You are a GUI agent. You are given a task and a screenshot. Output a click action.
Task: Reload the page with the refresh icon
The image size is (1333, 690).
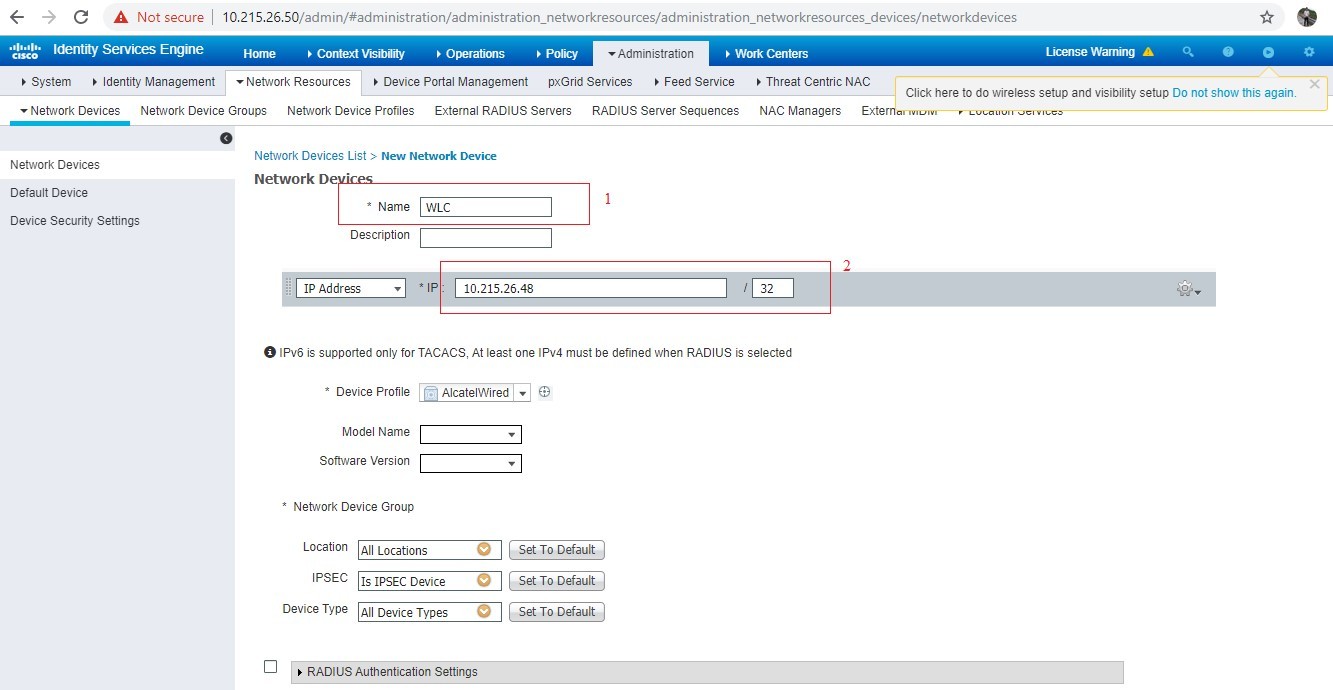point(81,17)
